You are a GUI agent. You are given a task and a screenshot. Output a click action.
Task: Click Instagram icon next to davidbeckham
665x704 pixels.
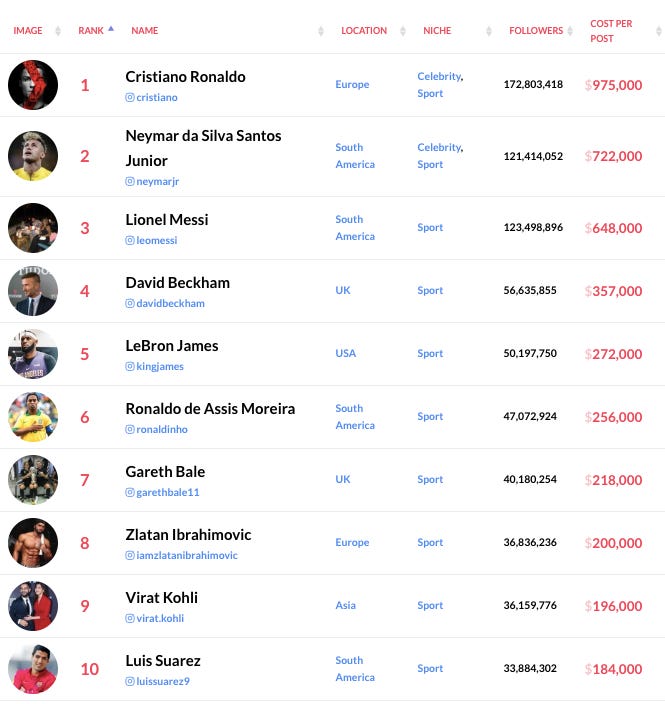130,304
